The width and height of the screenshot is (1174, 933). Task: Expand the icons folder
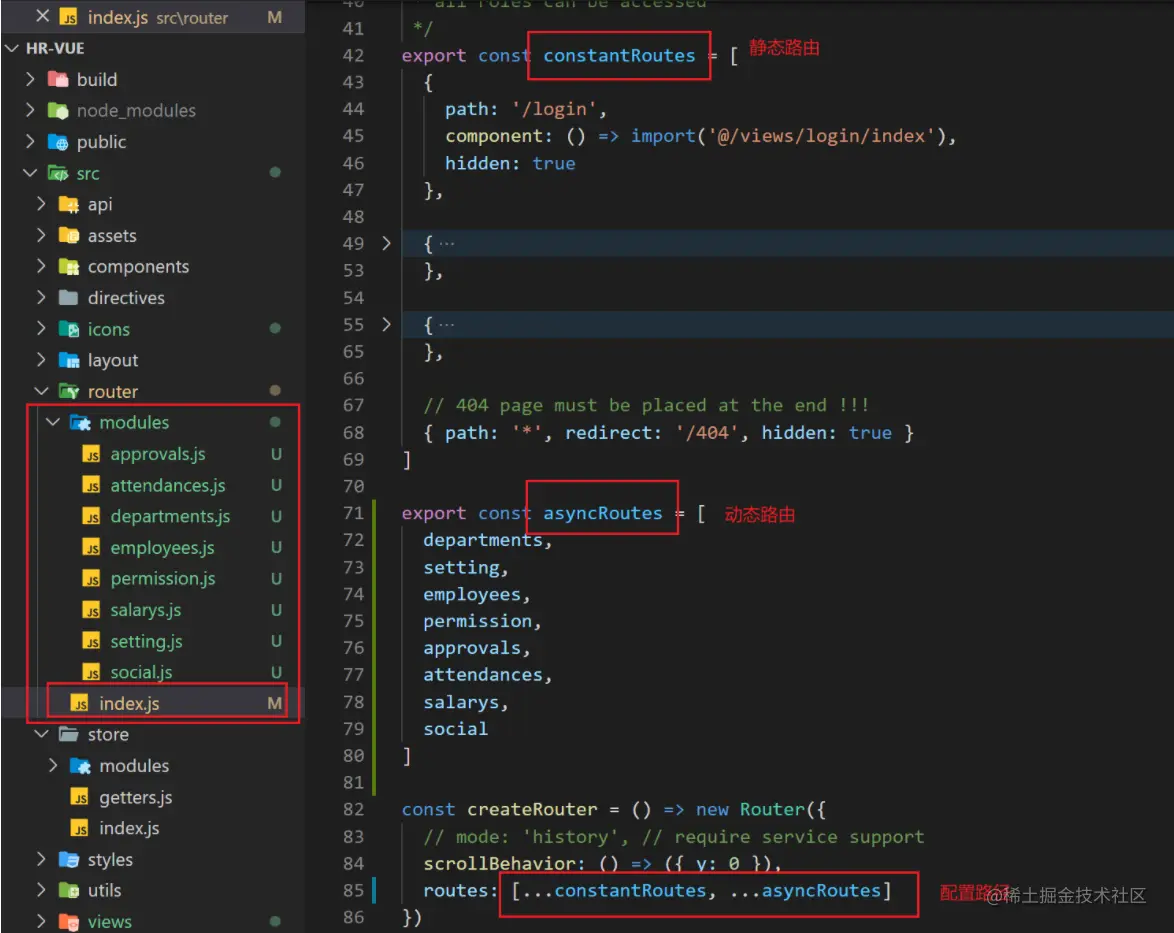pos(41,329)
